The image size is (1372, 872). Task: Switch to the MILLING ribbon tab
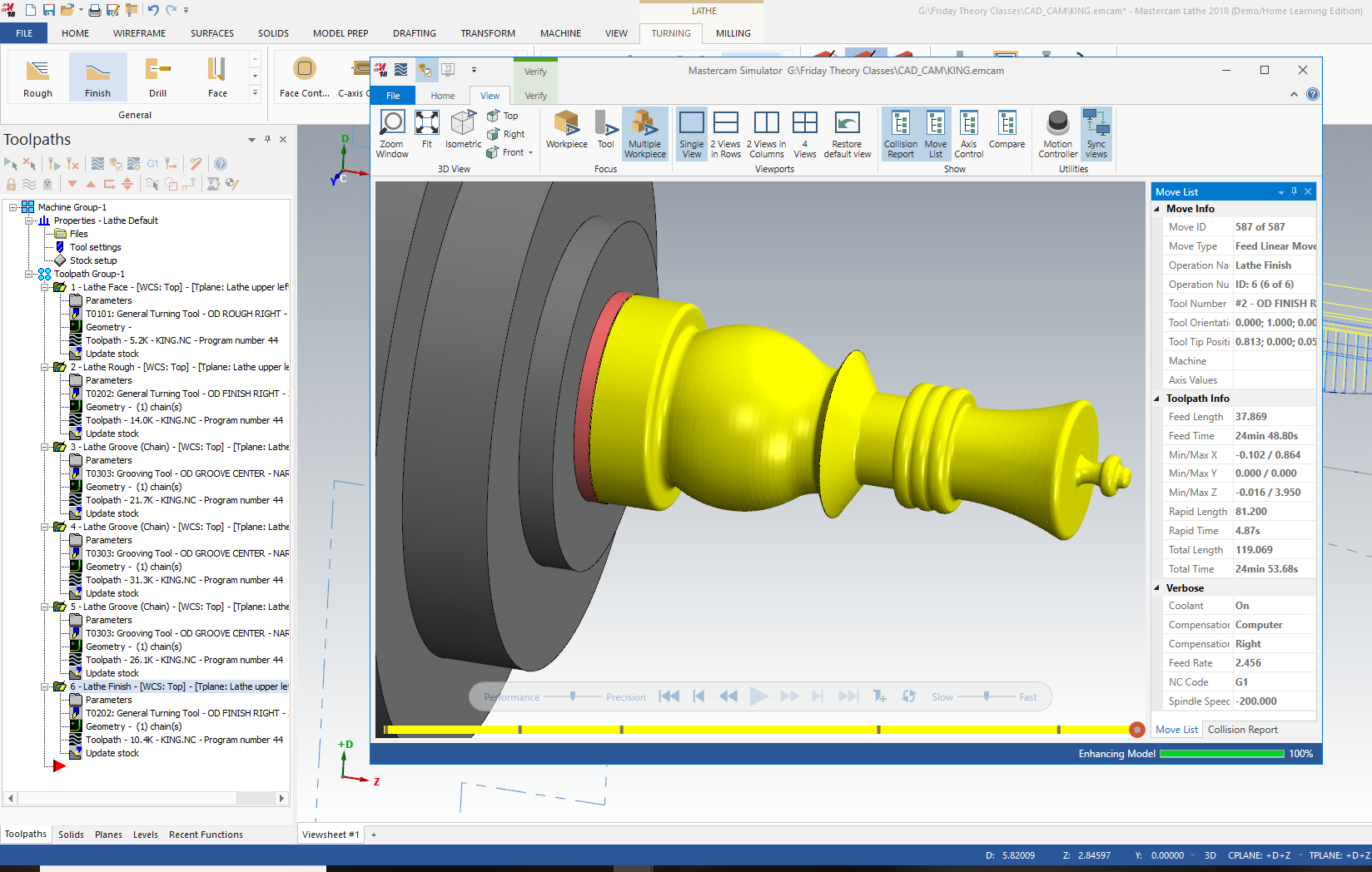tap(733, 33)
